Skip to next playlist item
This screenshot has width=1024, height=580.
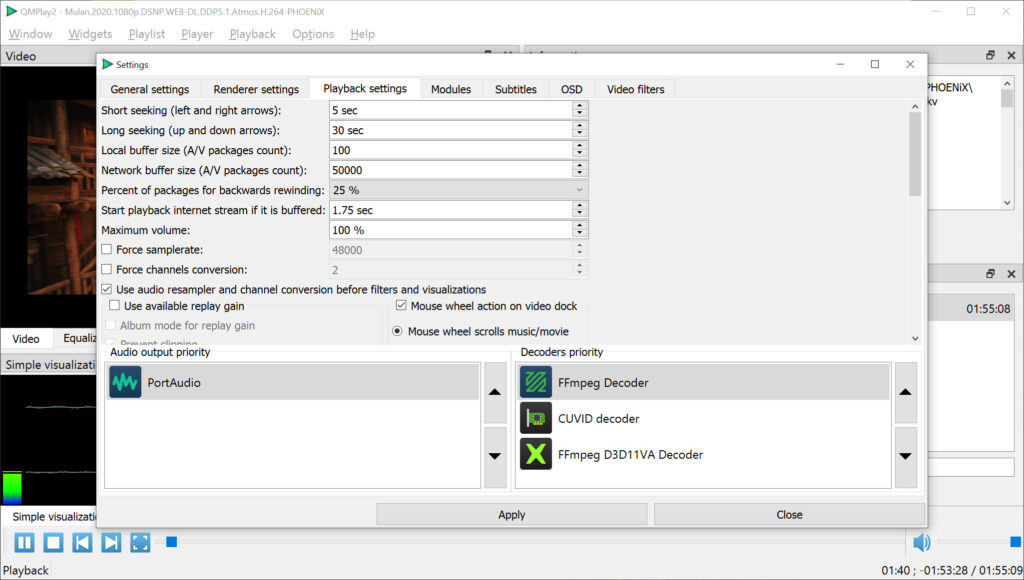(111, 542)
